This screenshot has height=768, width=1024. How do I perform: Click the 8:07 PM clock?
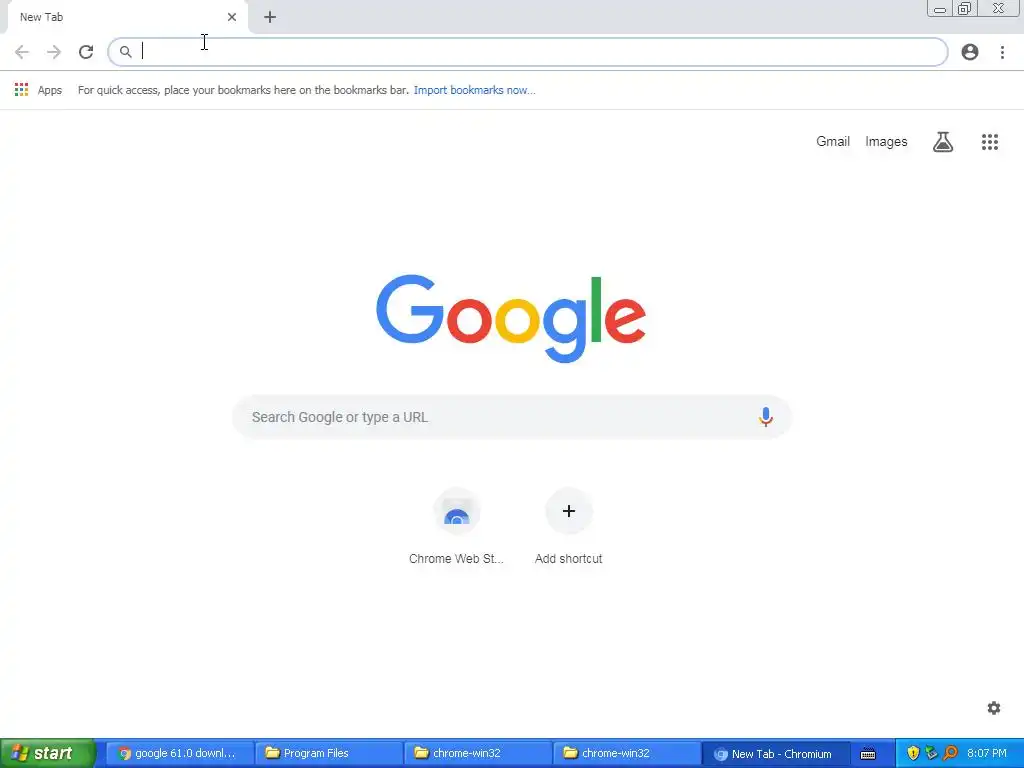coord(987,753)
